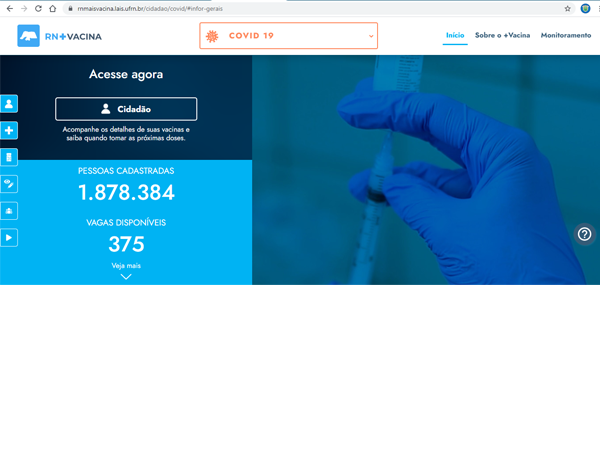Select the Início tab

tap(455, 35)
